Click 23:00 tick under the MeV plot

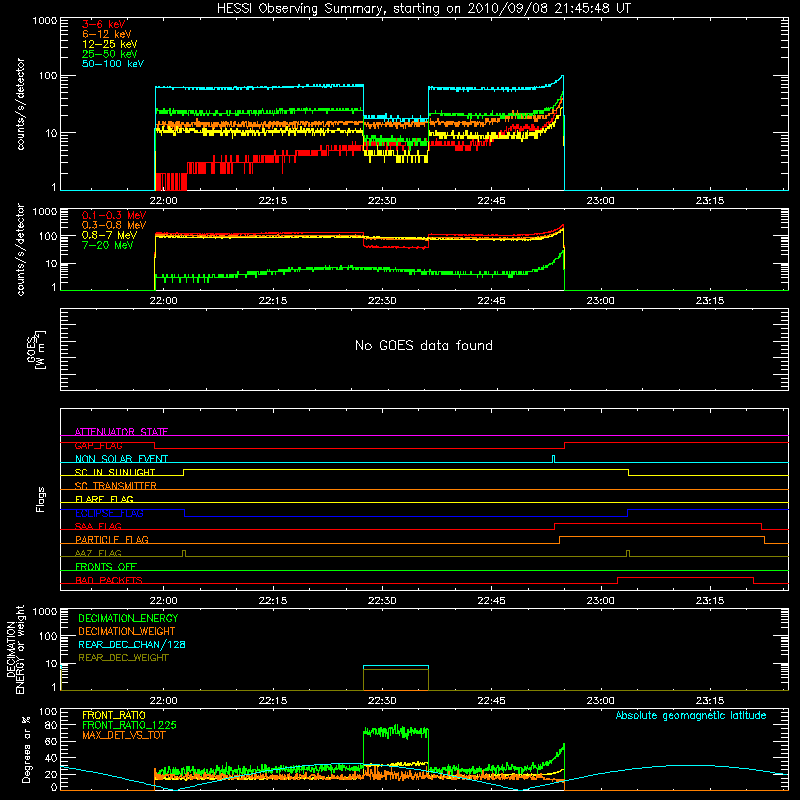click(x=600, y=301)
